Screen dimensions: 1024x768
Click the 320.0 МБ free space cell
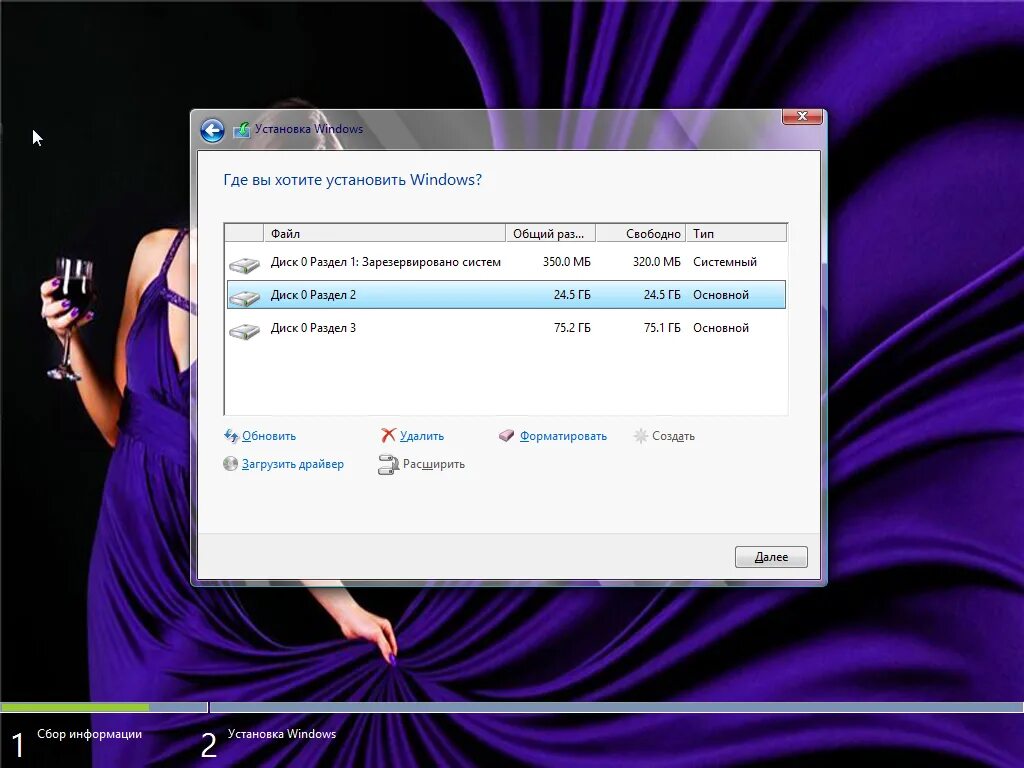(x=656, y=262)
